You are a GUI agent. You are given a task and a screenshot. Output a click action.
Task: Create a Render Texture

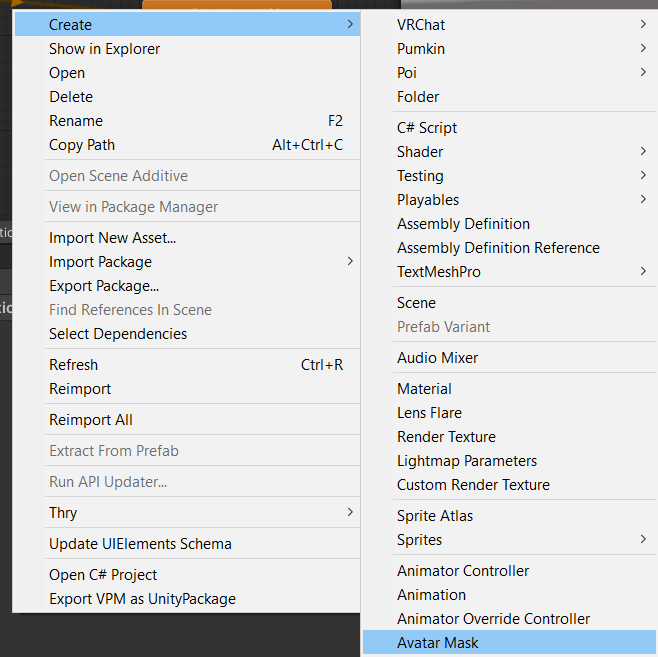pos(509,437)
